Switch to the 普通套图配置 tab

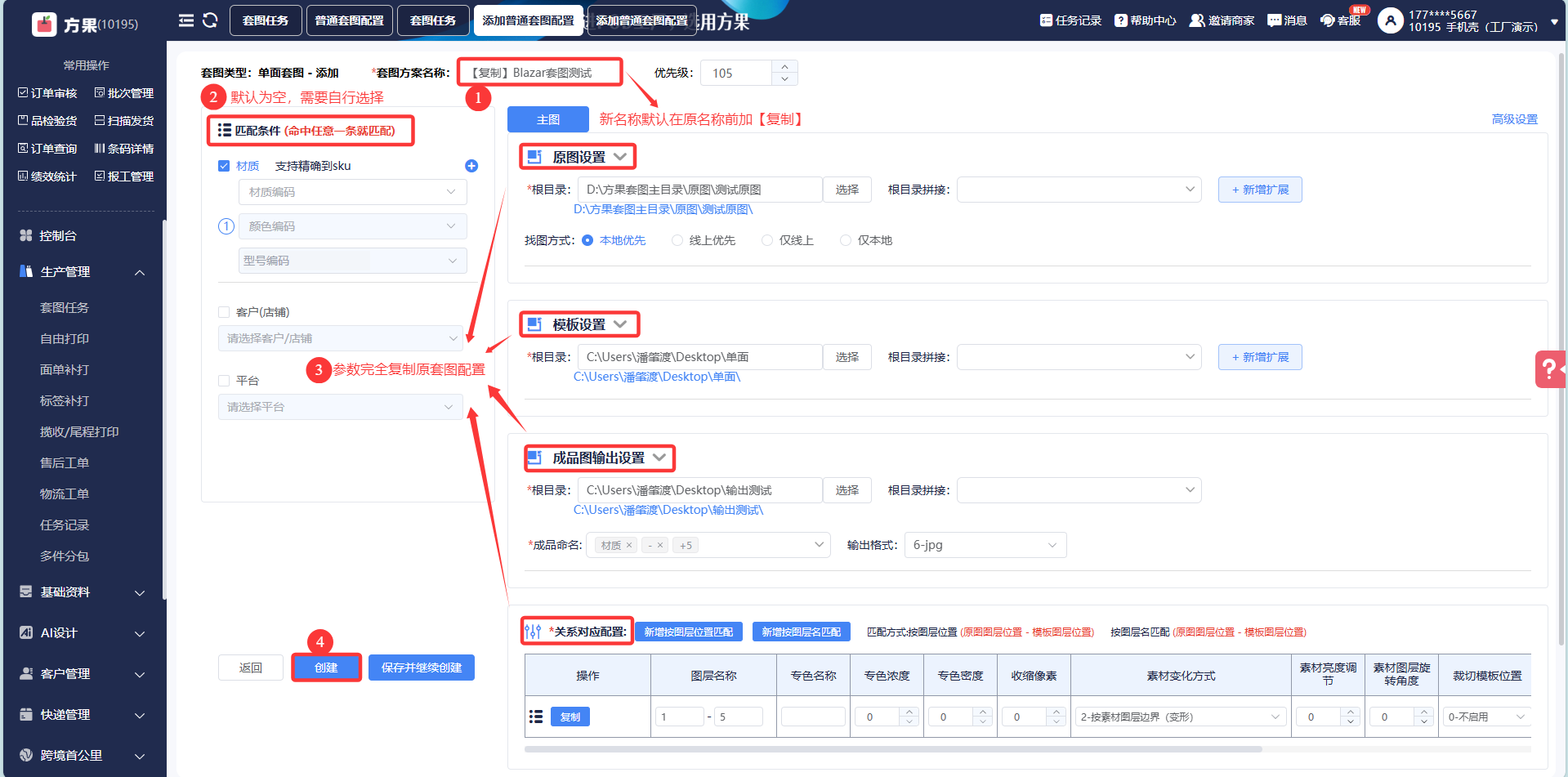tap(350, 20)
